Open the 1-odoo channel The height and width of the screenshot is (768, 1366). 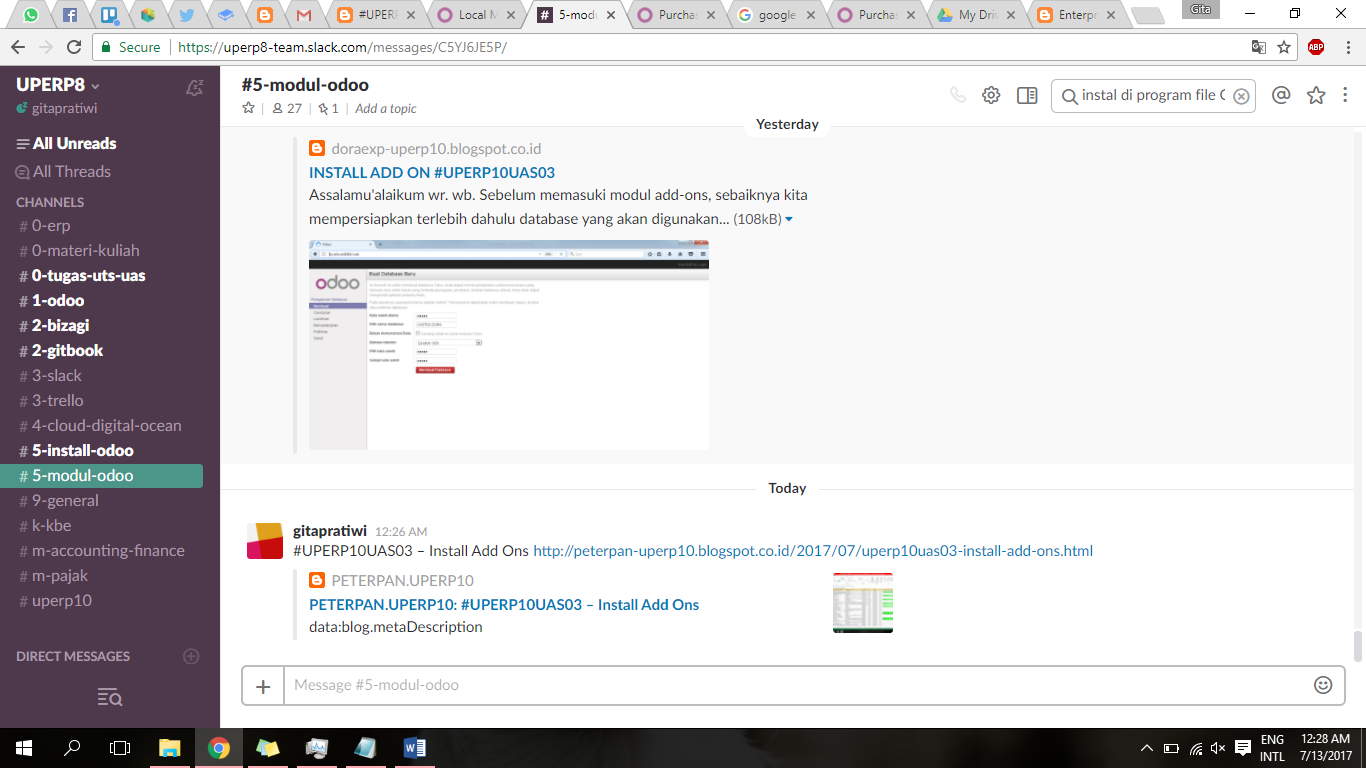point(52,301)
